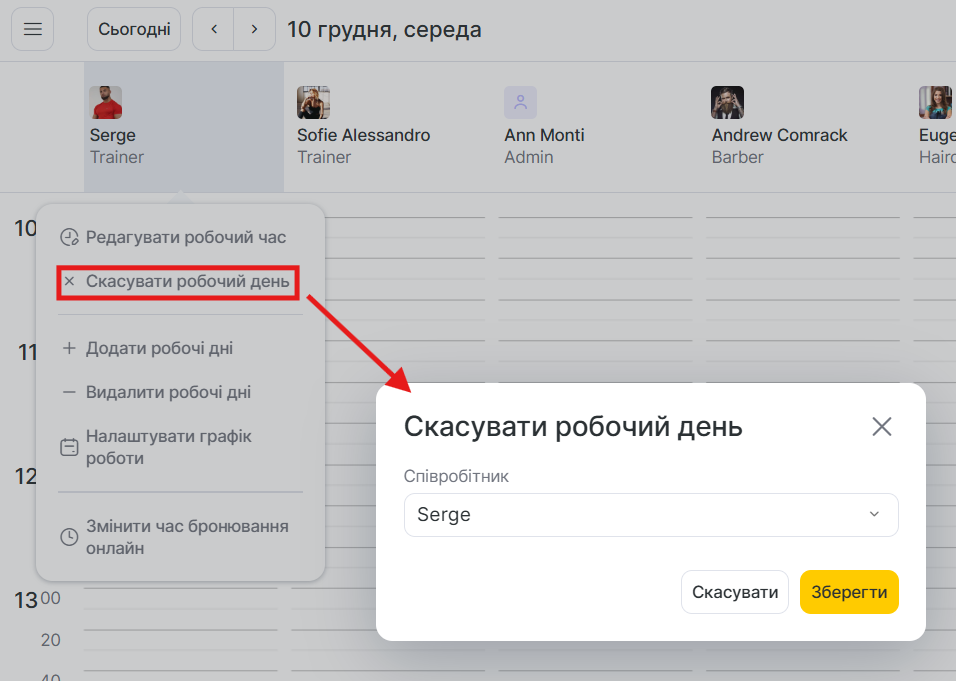Click calendar icon beside Налаштувати графік роботи
956x681 pixels.
(x=69, y=447)
